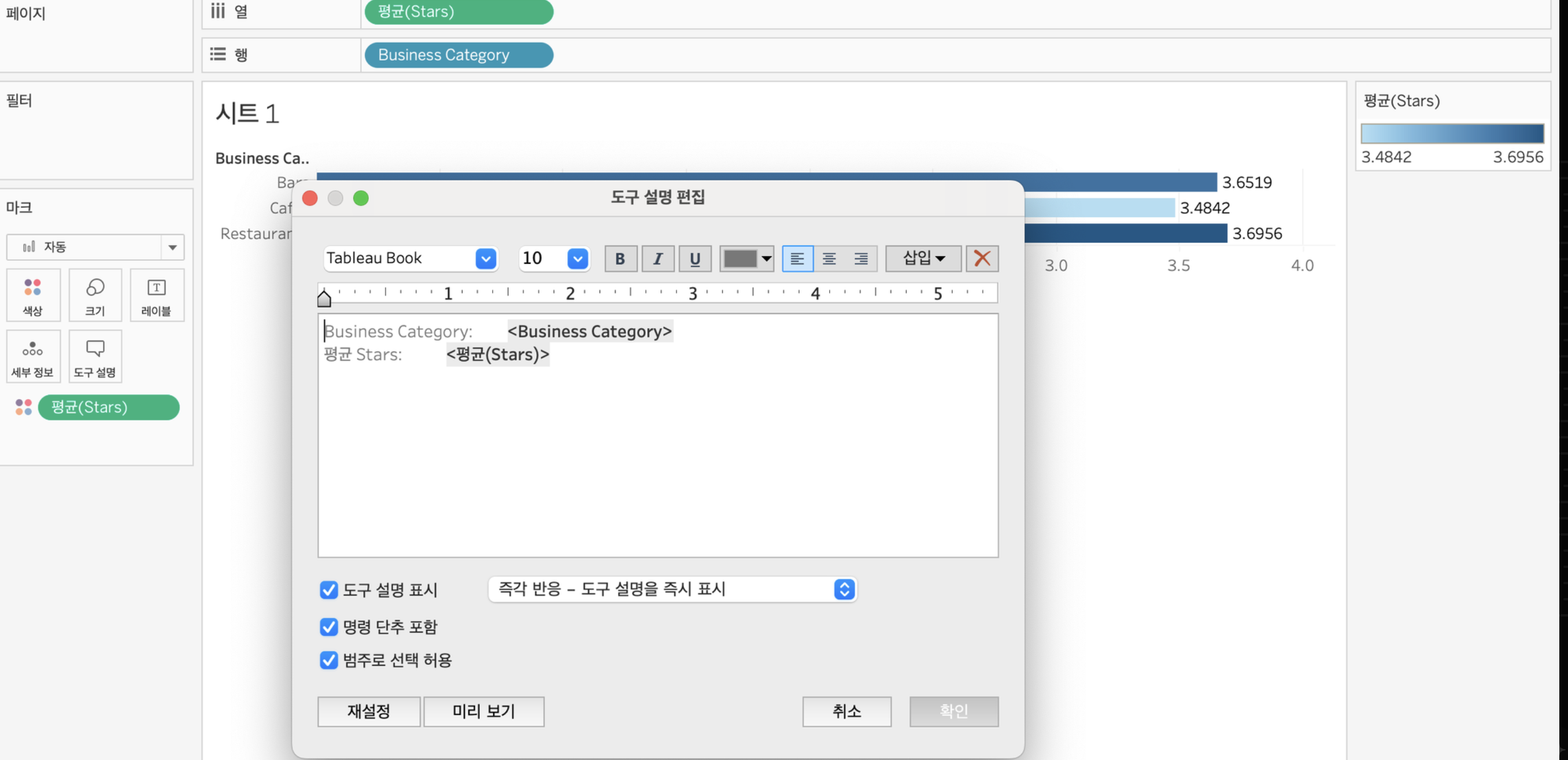Toggle italic formatting button
Image resolution: width=1568 pixels, height=760 pixels.
pyautogui.click(x=657, y=259)
